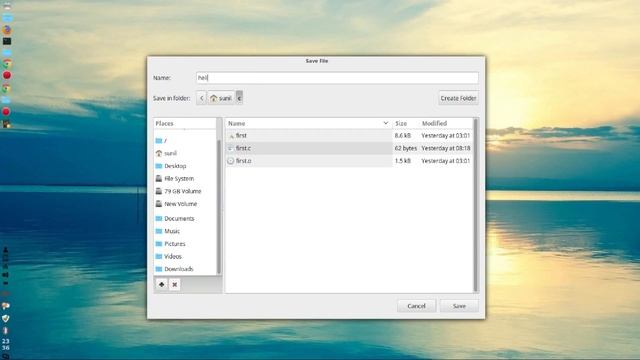Click the Save button
Image resolution: width=640 pixels, height=360 pixels.
click(x=459, y=306)
